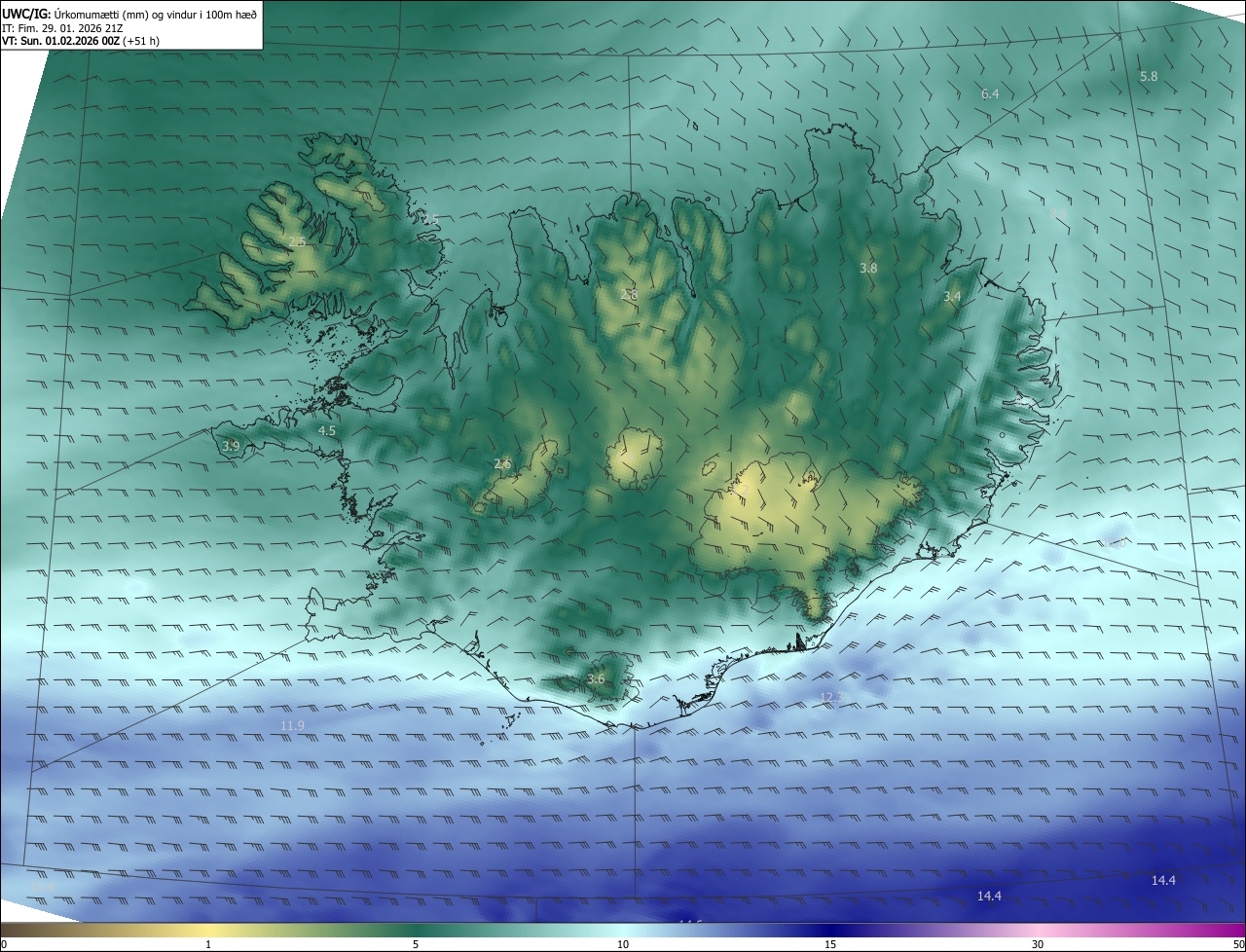
Task: Click the 4.5 value on Snæfellsnes peninsula
Action: pyautogui.click(x=327, y=430)
